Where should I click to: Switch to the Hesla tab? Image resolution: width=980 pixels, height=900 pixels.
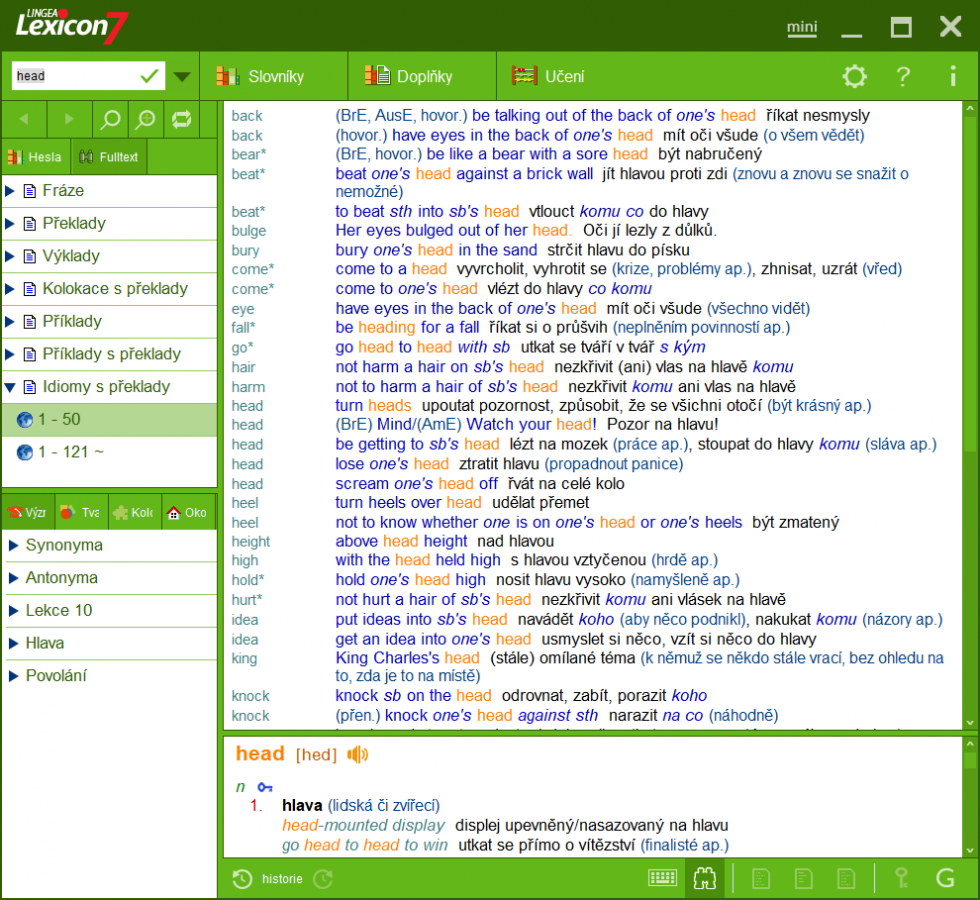coord(37,156)
